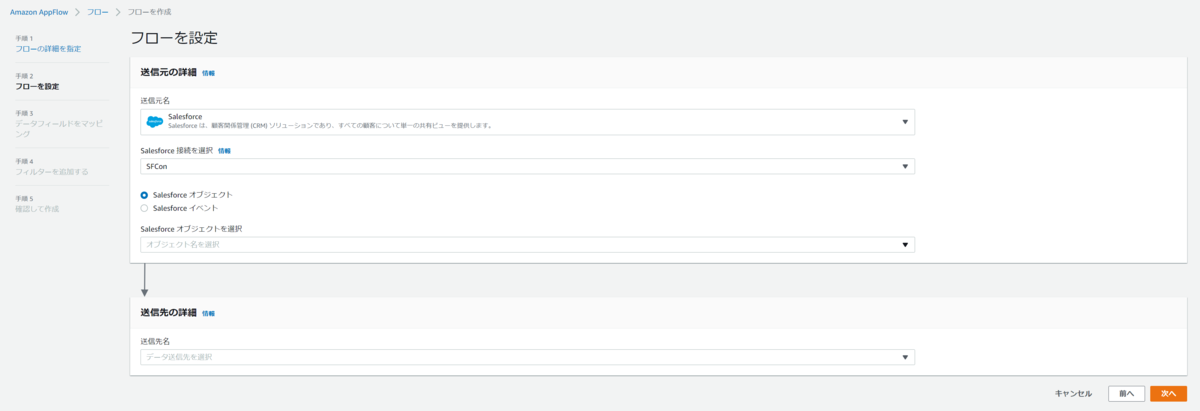1200x411 pixels.
Task: Click the Salesforce オブジェクトを選択 label
Action: (x=191, y=228)
